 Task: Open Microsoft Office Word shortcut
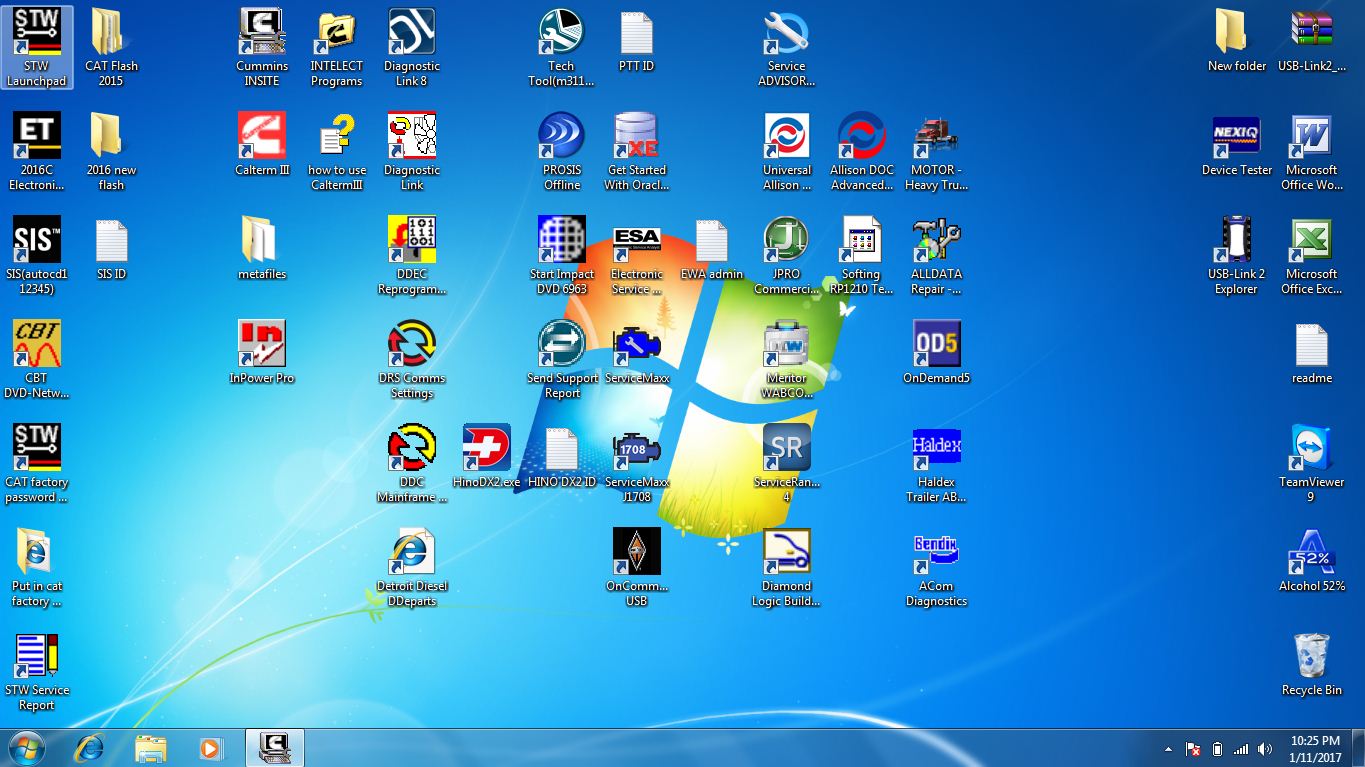[x=1312, y=151]
